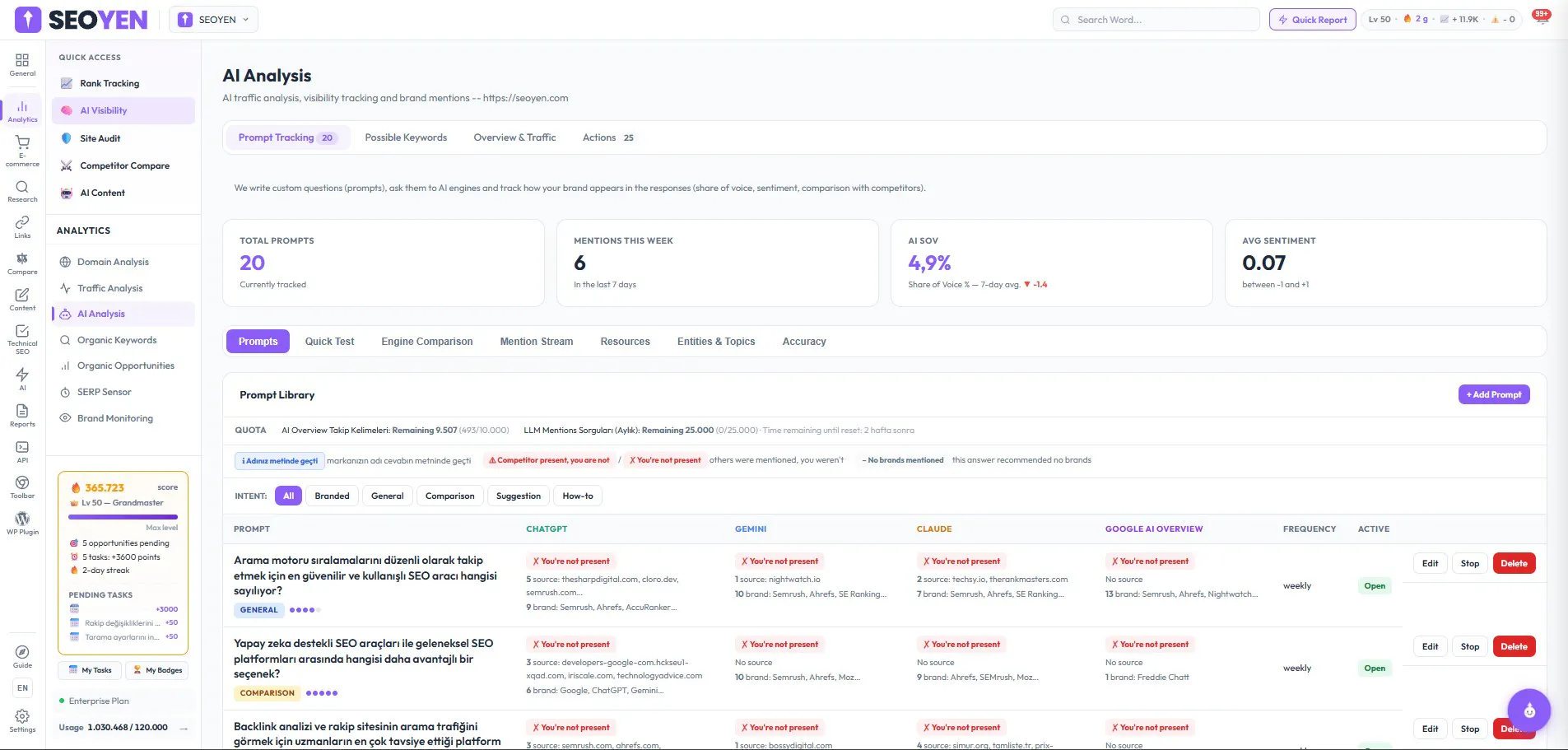Open the Guide compass icon
Screen dimensions: 1568x750
[22, 657]
